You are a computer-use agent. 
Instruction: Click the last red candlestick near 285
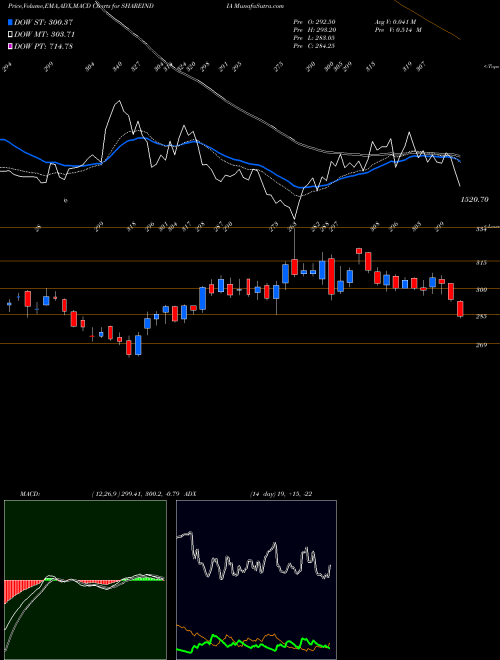(x=460, y=309)
